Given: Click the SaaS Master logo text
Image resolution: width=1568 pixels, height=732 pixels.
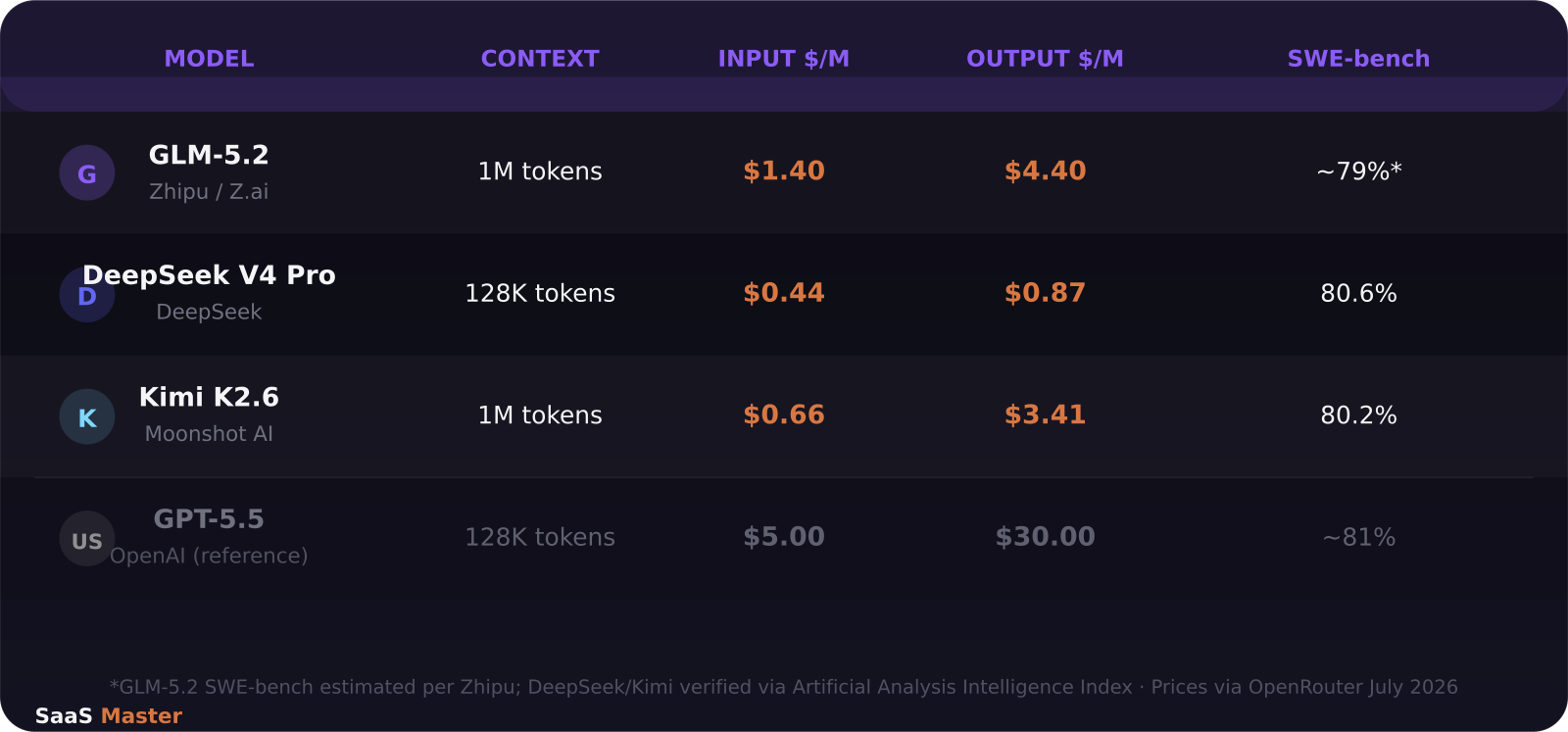Looking at the screenshot, I should [109, 716].
